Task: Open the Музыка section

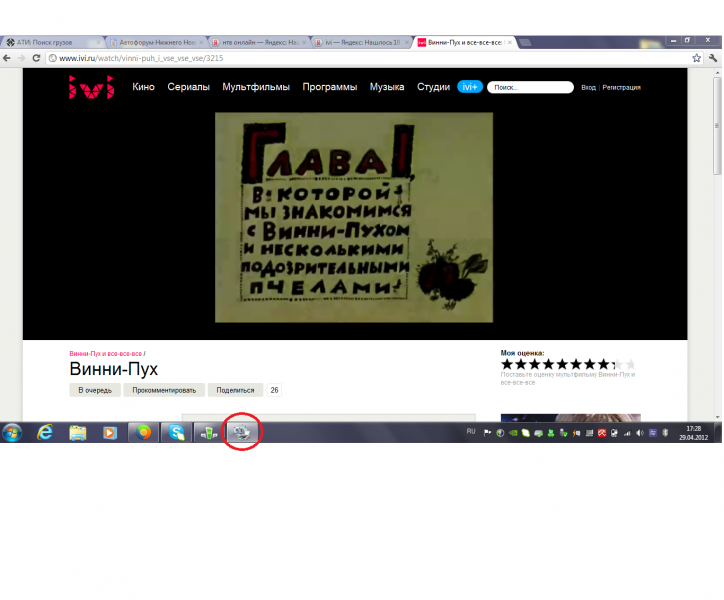Action: 387,87
